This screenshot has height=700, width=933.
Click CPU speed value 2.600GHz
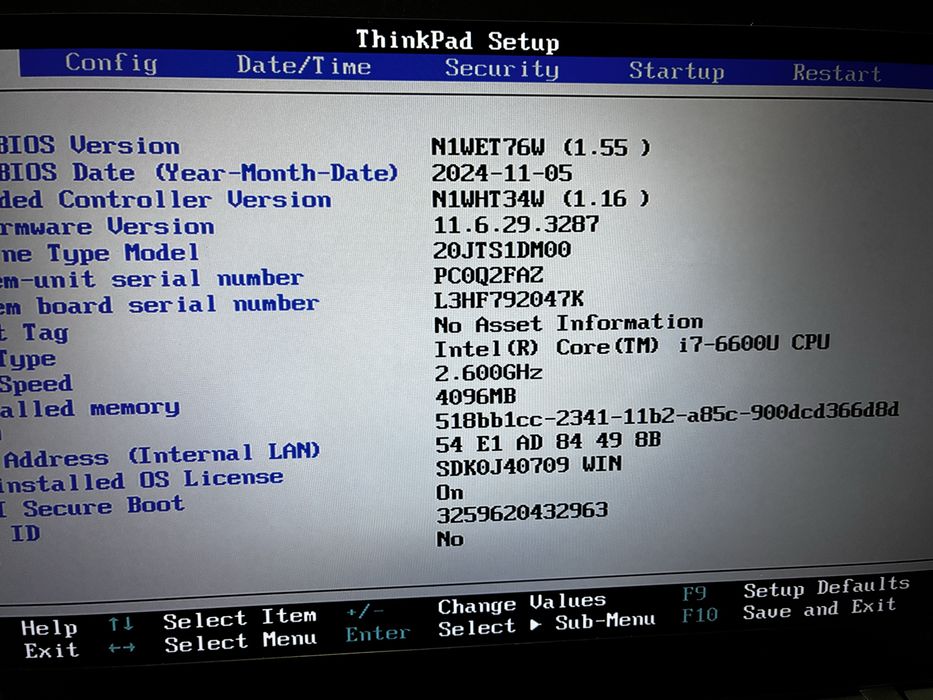pos(488,373)
